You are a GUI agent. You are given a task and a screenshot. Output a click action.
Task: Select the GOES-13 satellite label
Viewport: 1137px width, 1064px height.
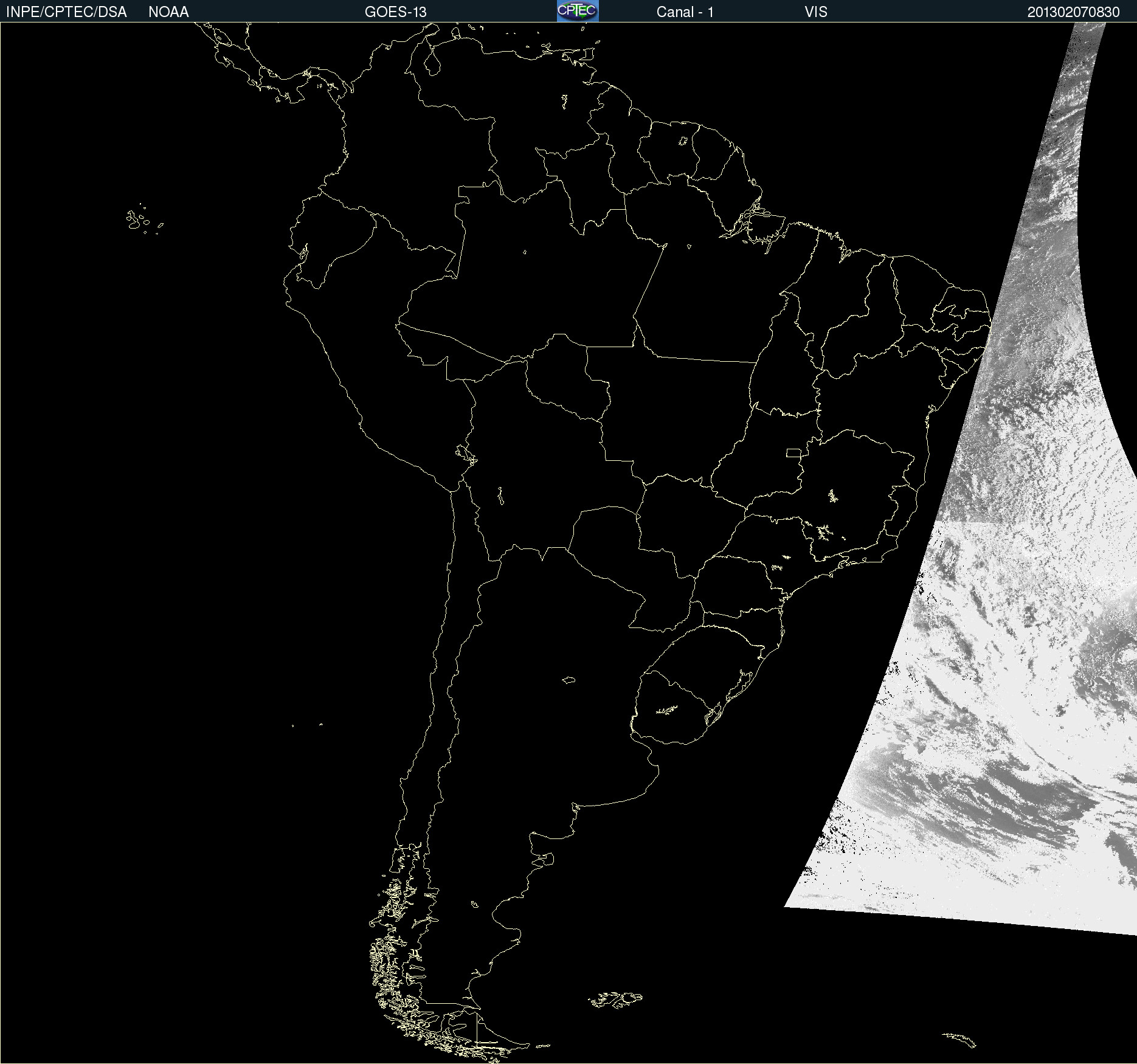(x=395, y=12)
